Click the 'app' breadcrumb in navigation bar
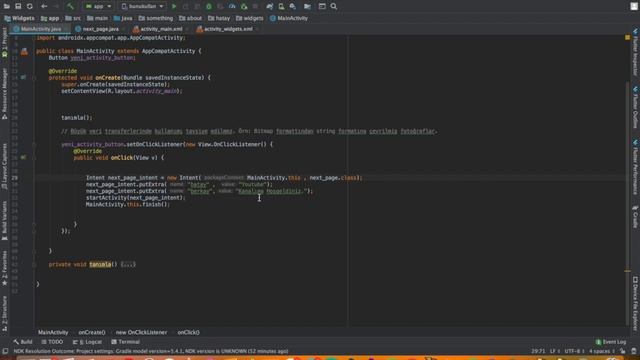This screenshot has height=360, width=640. point(50,18)
